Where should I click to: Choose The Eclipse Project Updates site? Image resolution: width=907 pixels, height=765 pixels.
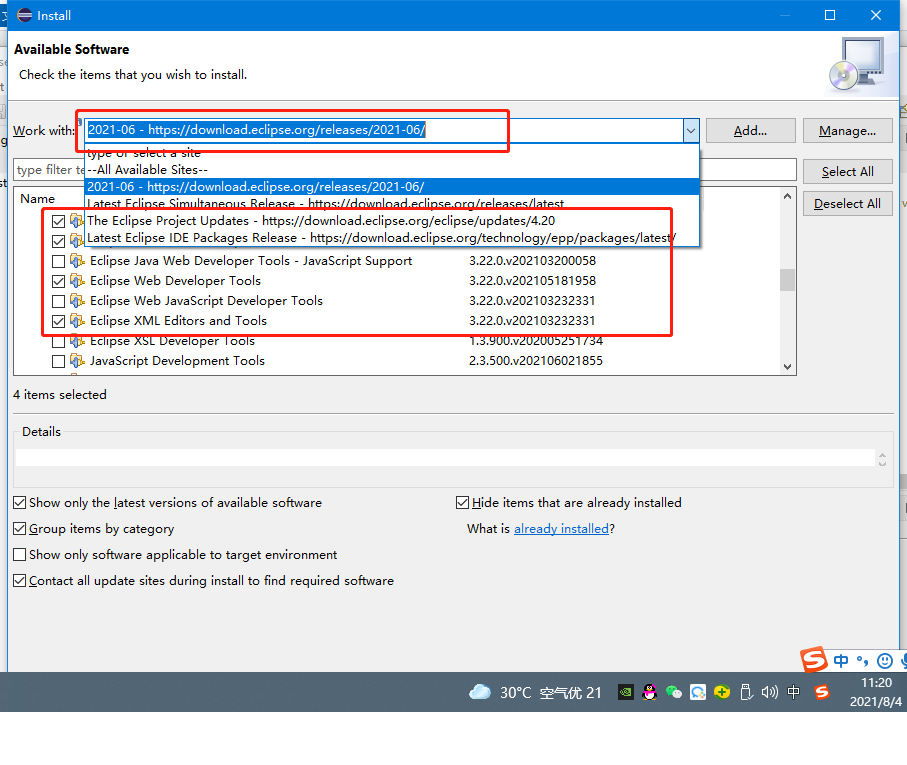pyautogui.click(x=392, y=221)
